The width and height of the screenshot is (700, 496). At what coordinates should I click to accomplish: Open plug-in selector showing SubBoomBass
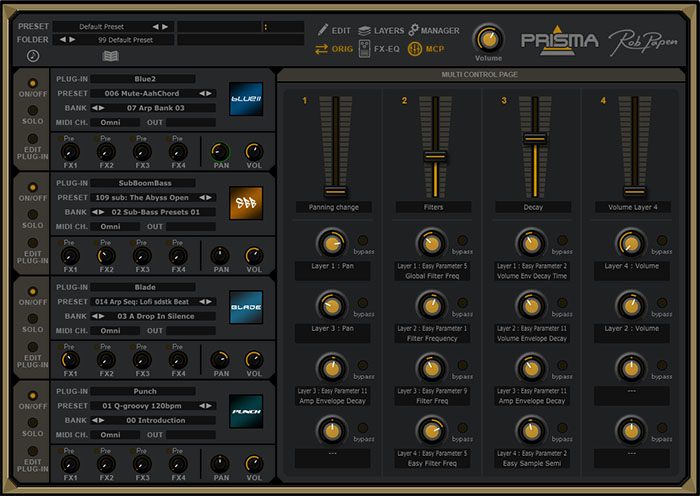pyautogui.click(x=143, y=183)
